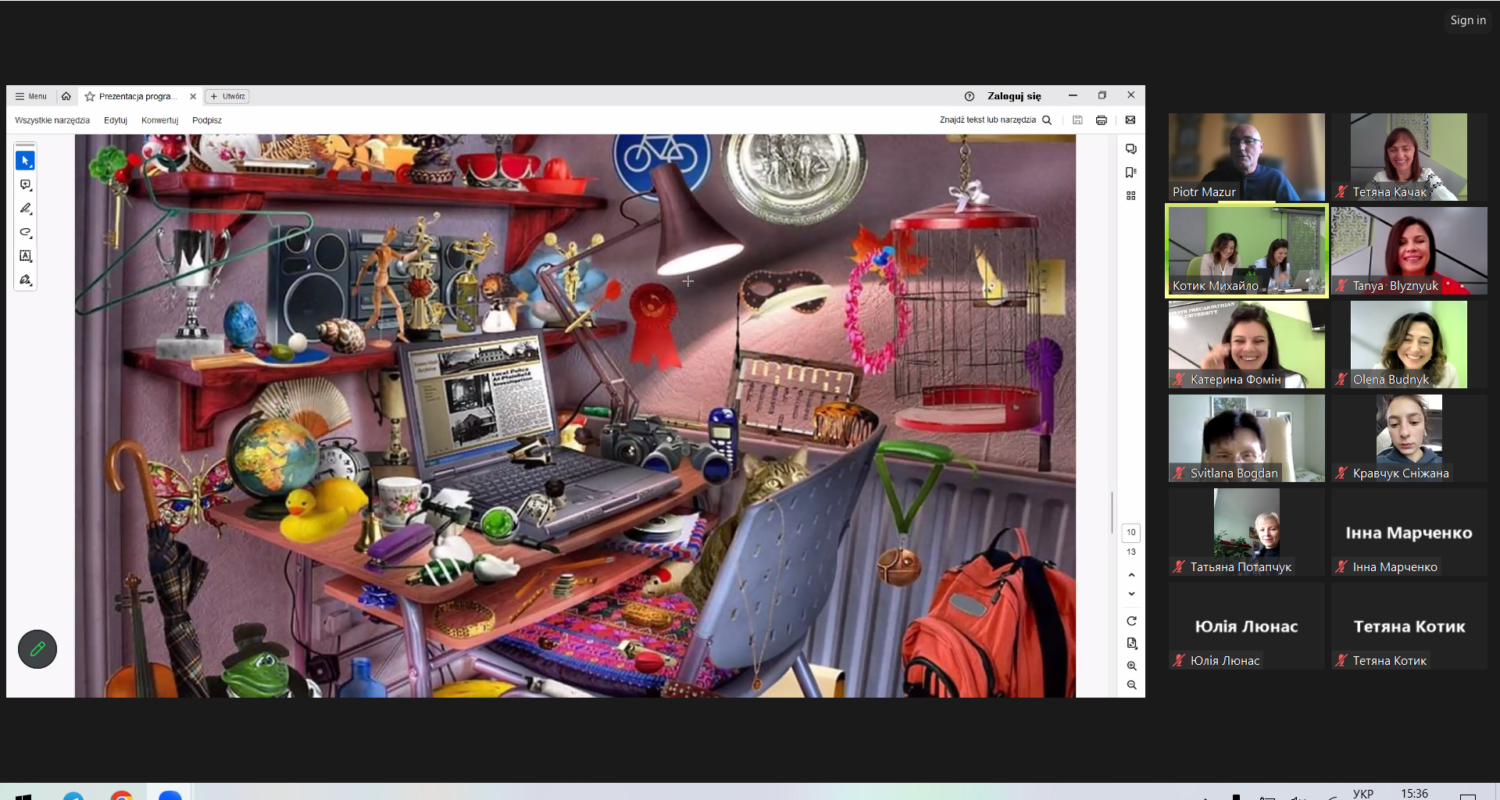Star the Prezentacja document tab

(90, 97)
